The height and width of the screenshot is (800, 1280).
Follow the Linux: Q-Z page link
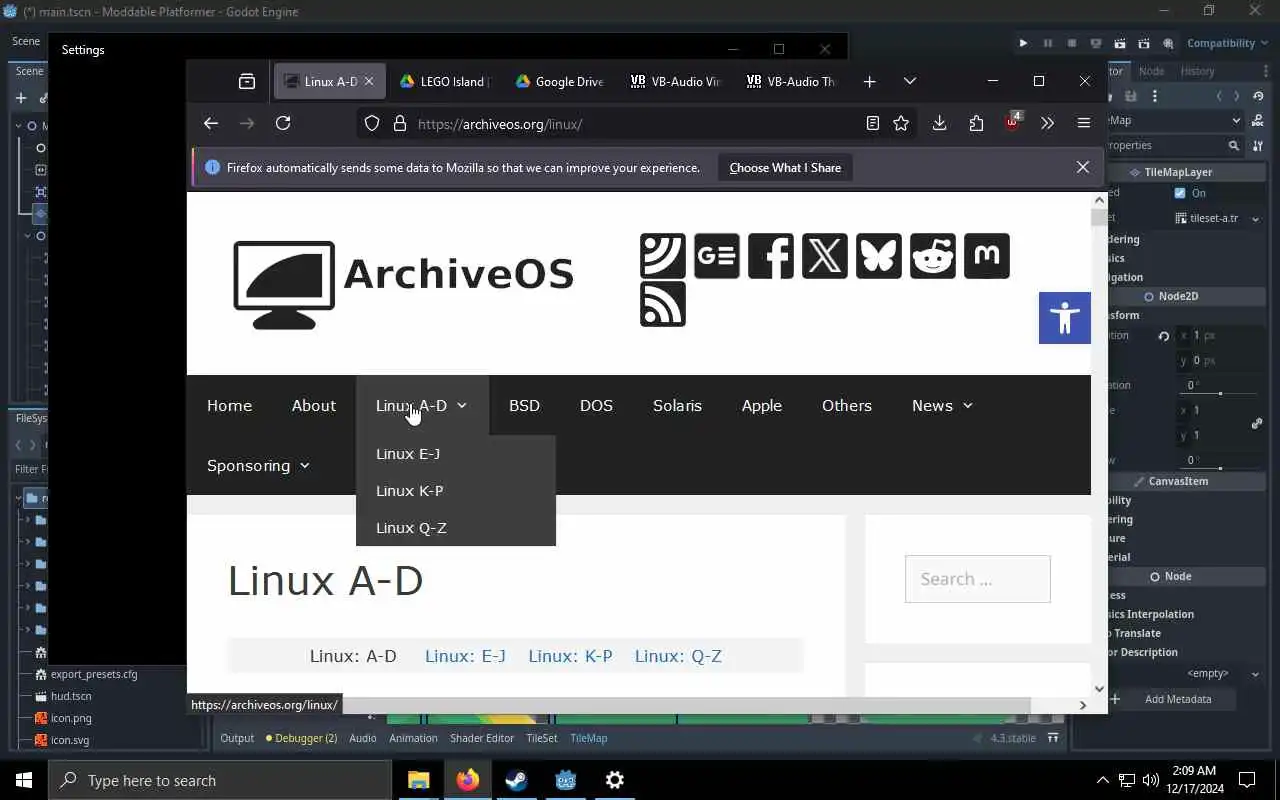(x=678, y=656)
